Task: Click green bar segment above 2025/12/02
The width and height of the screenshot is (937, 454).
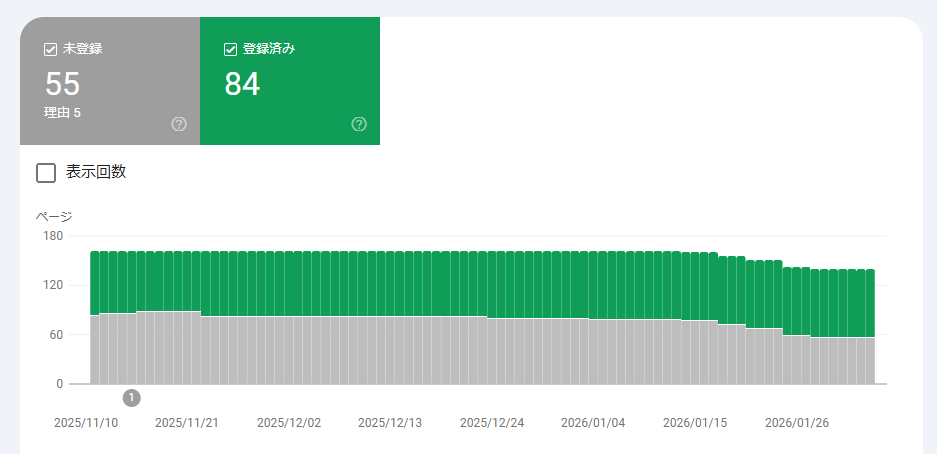Action: click(x=290, y=282)
